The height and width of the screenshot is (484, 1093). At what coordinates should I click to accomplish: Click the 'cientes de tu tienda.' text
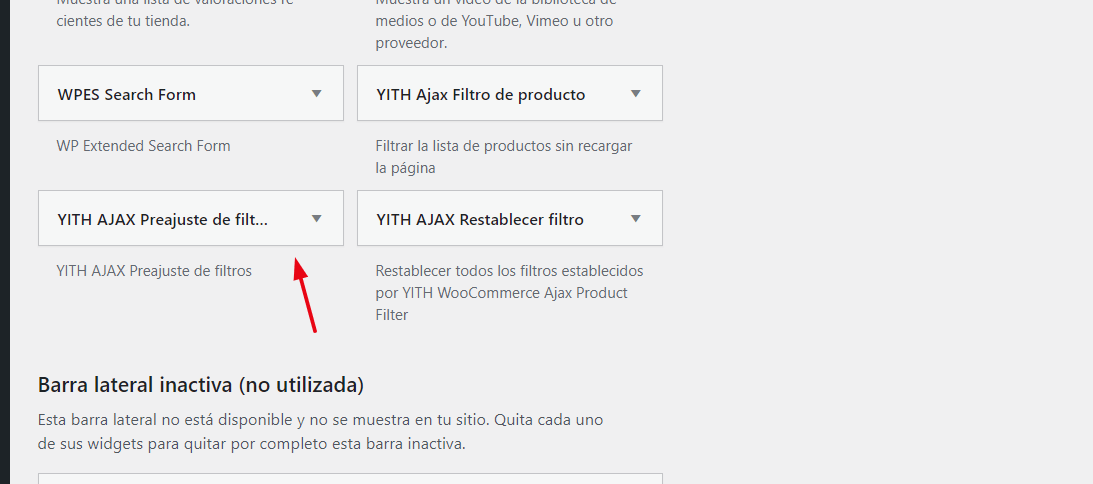click(x=123, y=21)
